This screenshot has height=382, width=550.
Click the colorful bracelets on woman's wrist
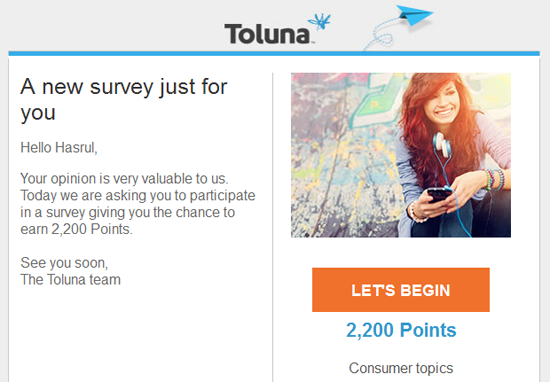coord(494,180)
